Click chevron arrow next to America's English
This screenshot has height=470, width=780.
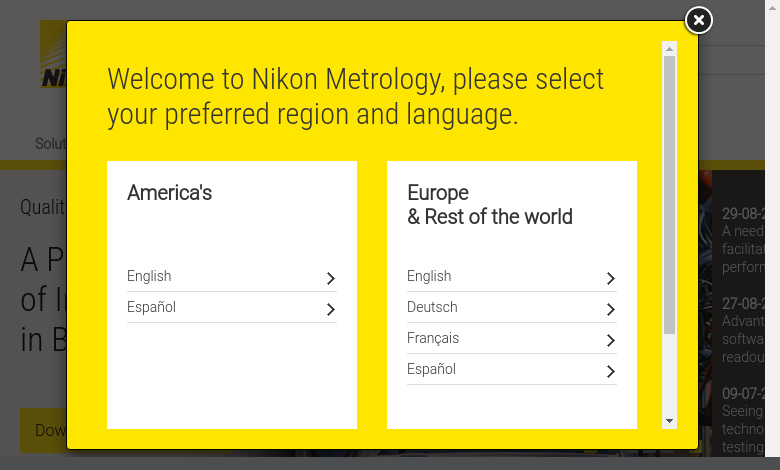click(x=331, y=279)
